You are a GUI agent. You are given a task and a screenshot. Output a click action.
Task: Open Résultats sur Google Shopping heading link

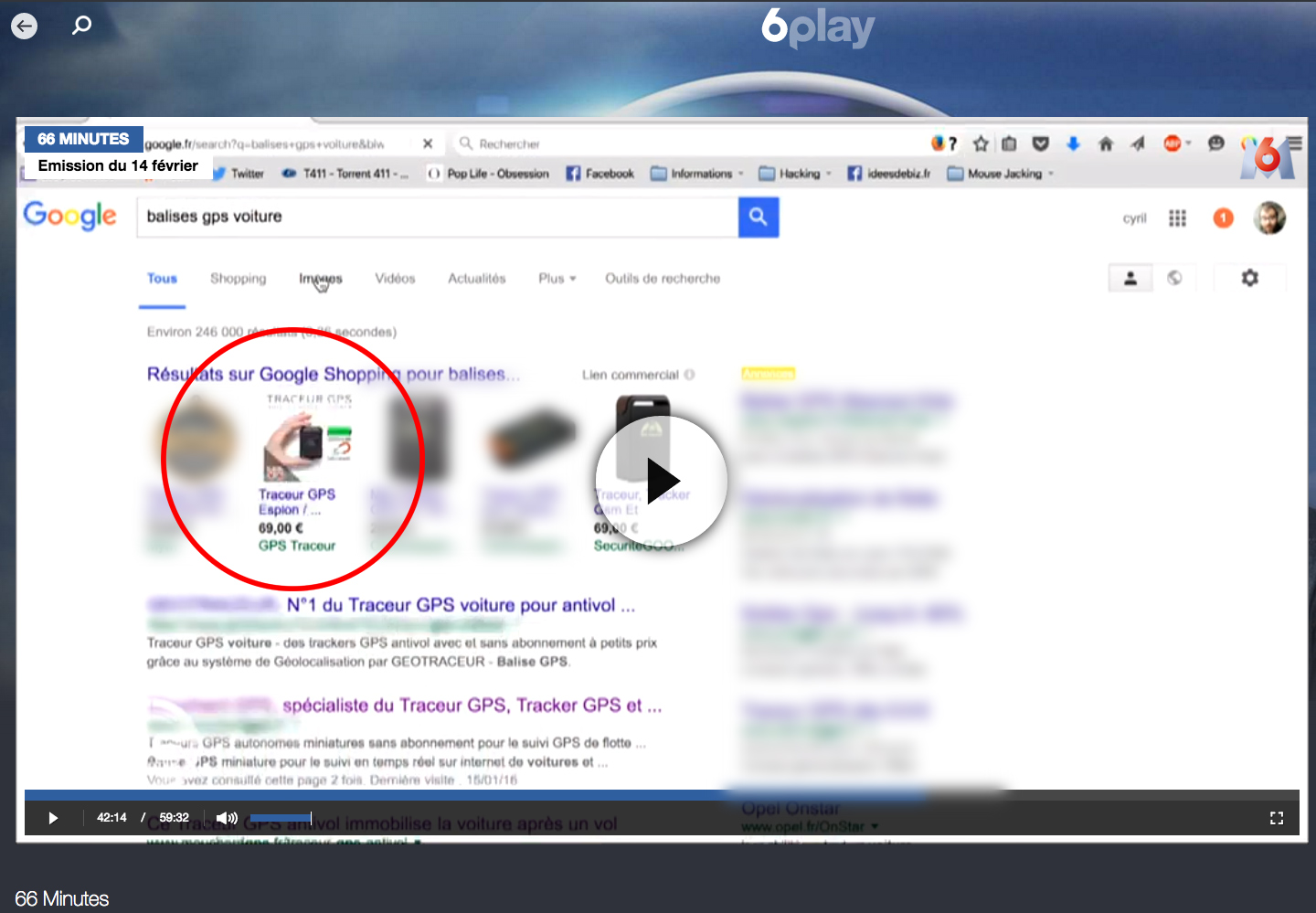coord(334,374)
